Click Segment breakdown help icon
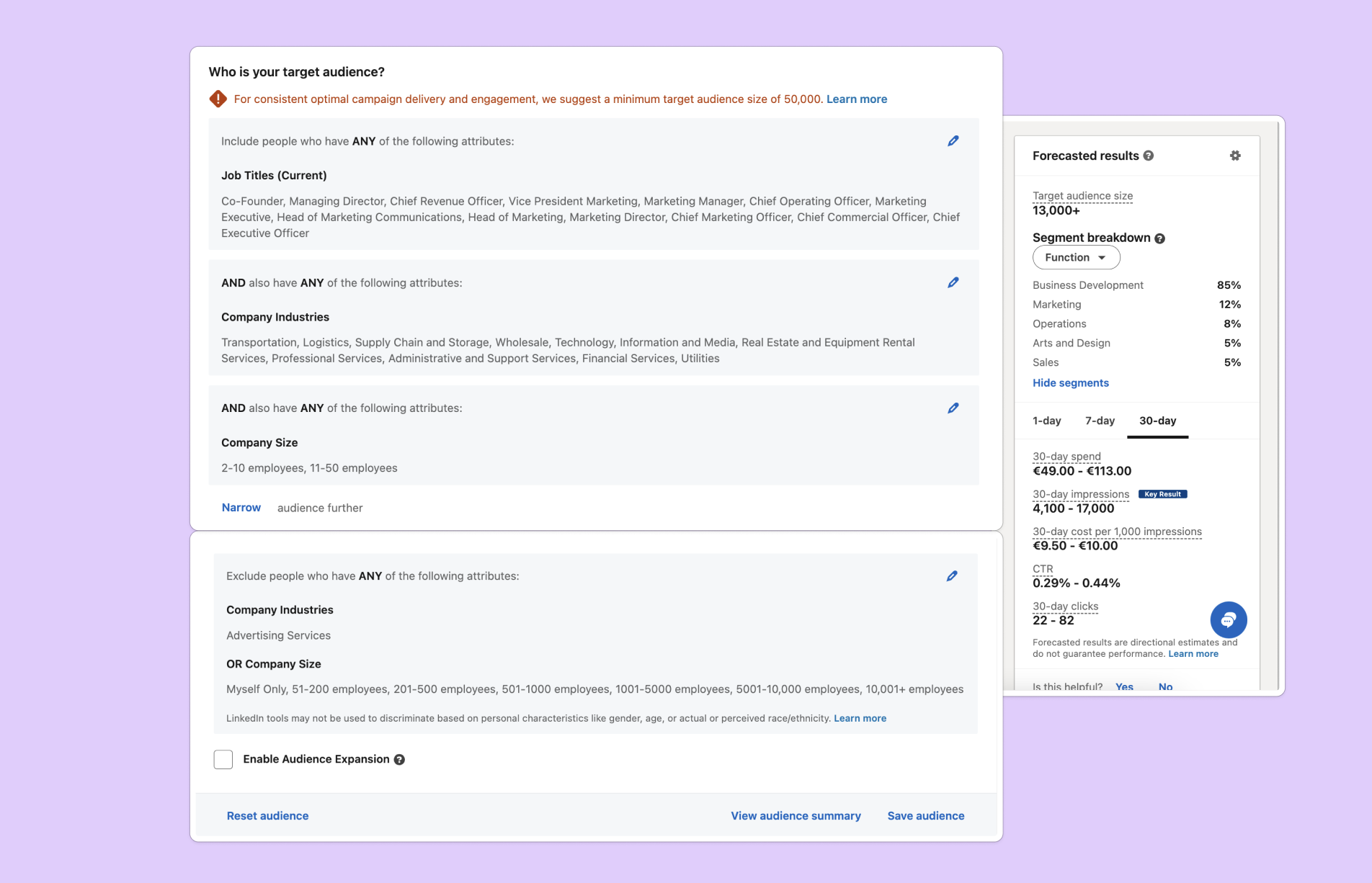Screen dimensions: 1372x883 coord(1159,238)
